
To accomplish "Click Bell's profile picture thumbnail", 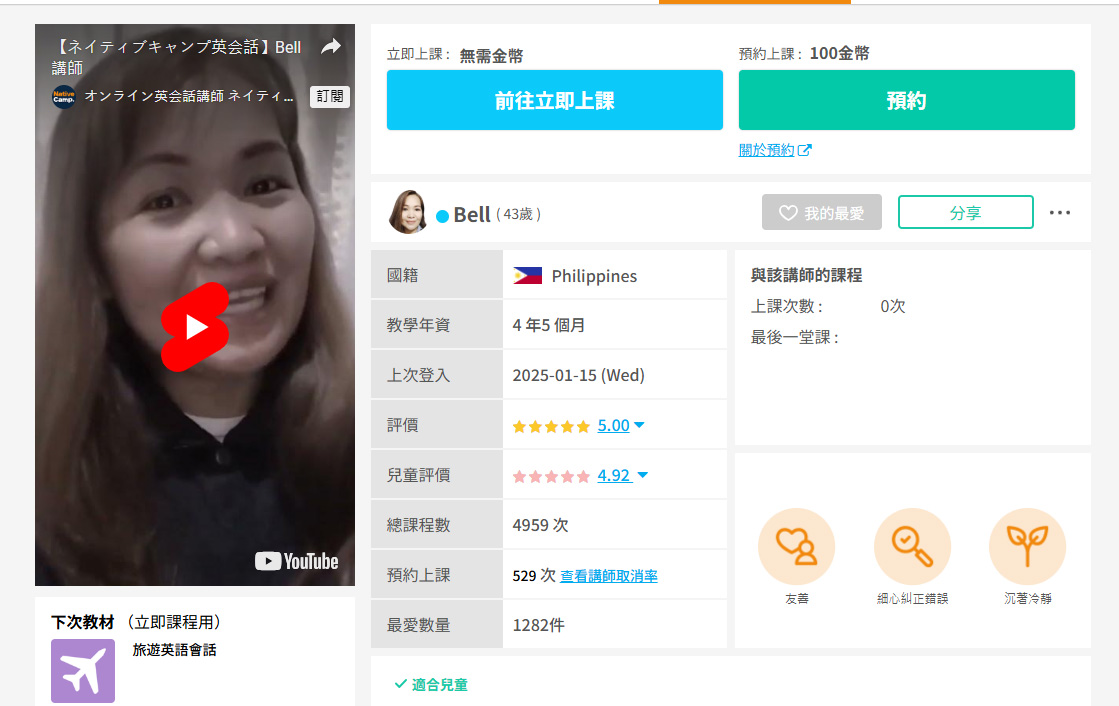I will [x=408, y=212].
